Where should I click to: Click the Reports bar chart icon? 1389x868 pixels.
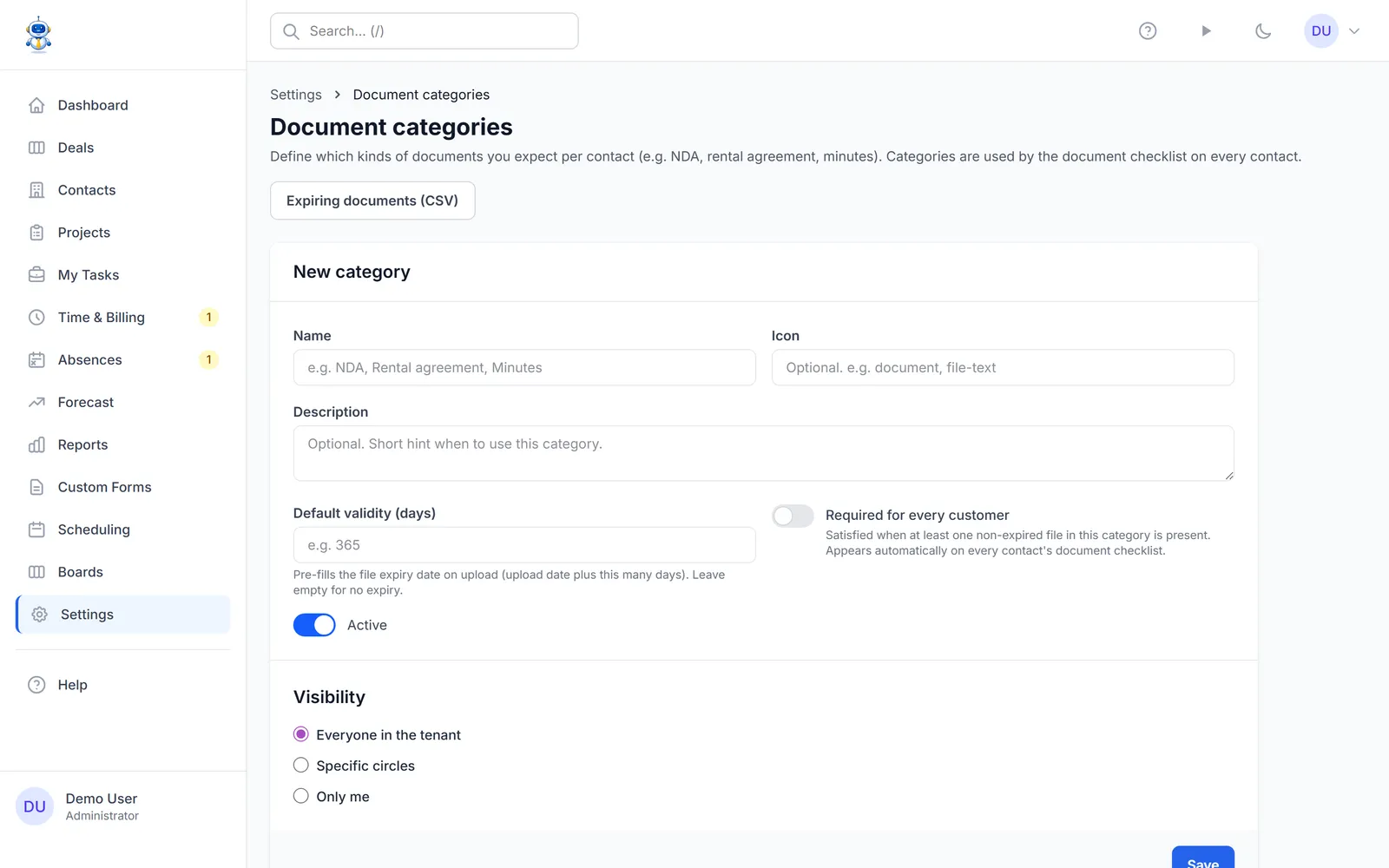(36, 445)
